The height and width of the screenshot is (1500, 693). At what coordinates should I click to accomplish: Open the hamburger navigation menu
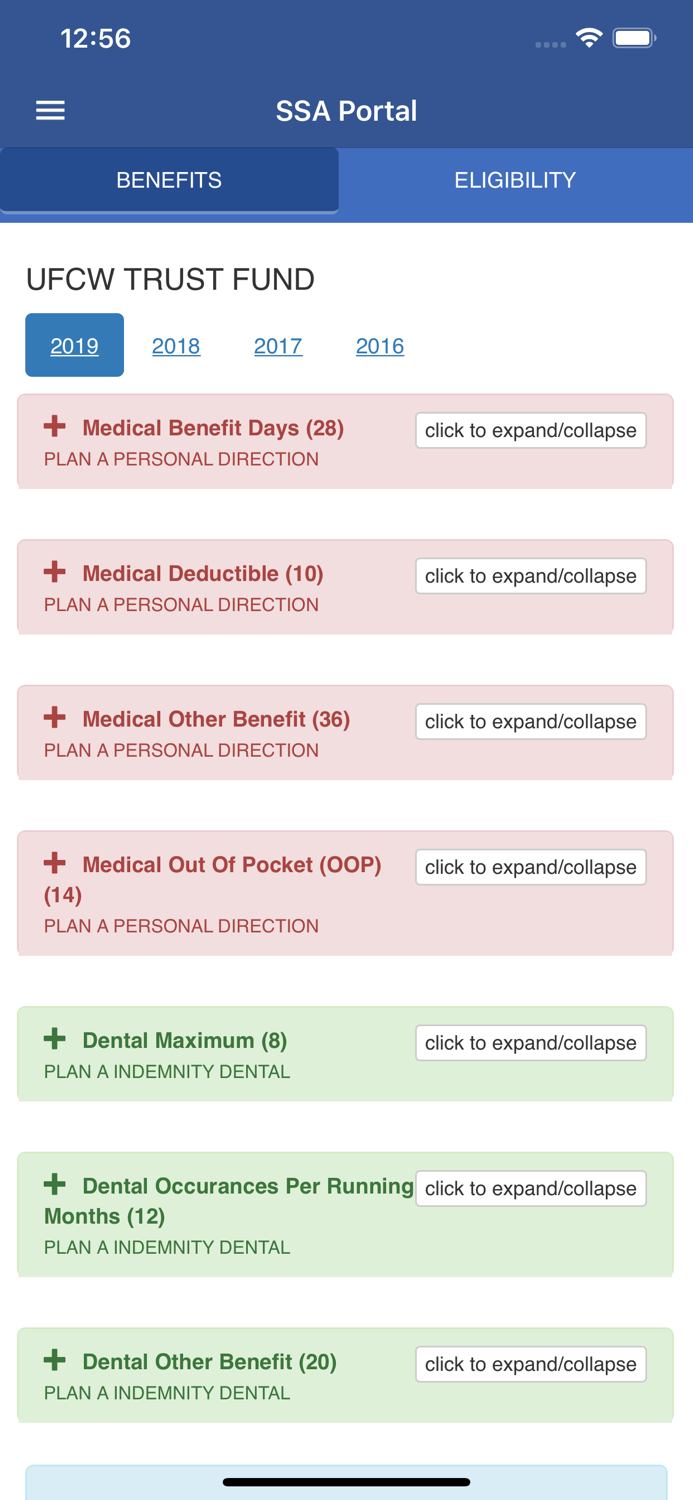click(49, 110)
